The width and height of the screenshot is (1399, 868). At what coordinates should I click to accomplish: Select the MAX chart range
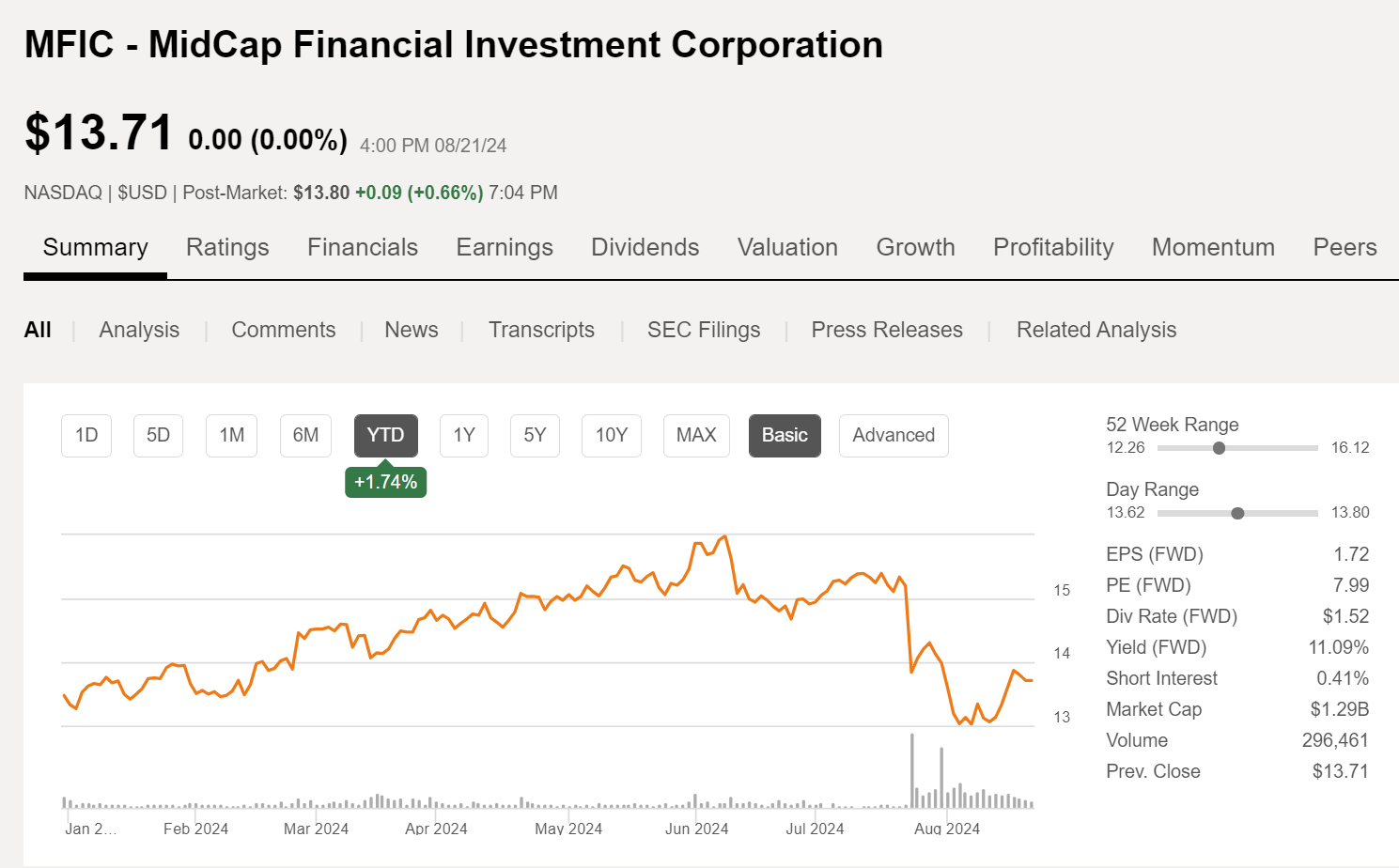696,435
